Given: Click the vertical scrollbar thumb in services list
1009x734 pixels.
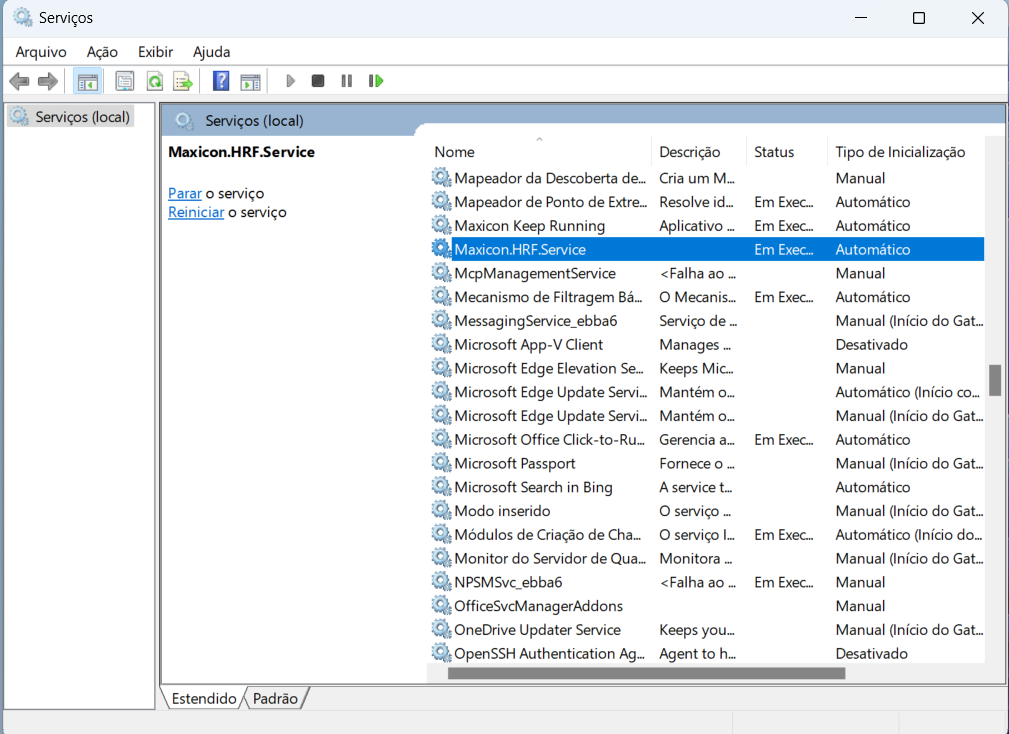Looking at the screenshot, I should [995, 380].
